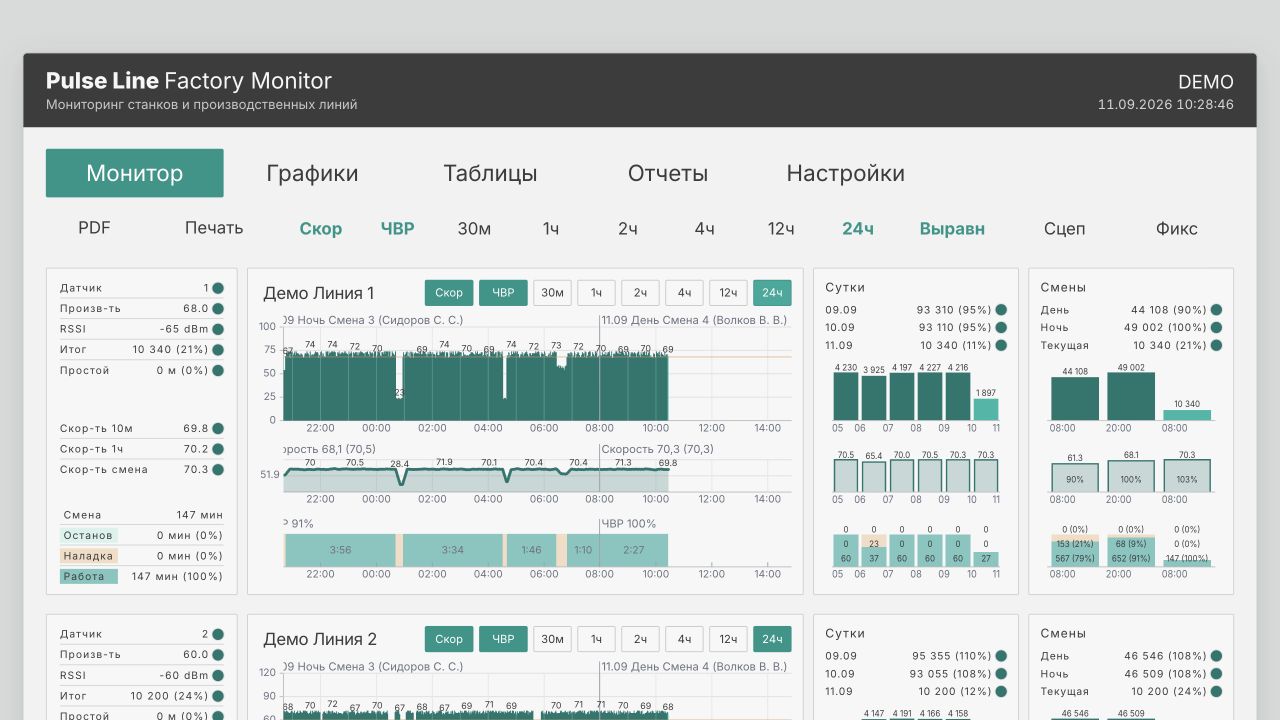Go to the Отчеты tab

(668, 173)
